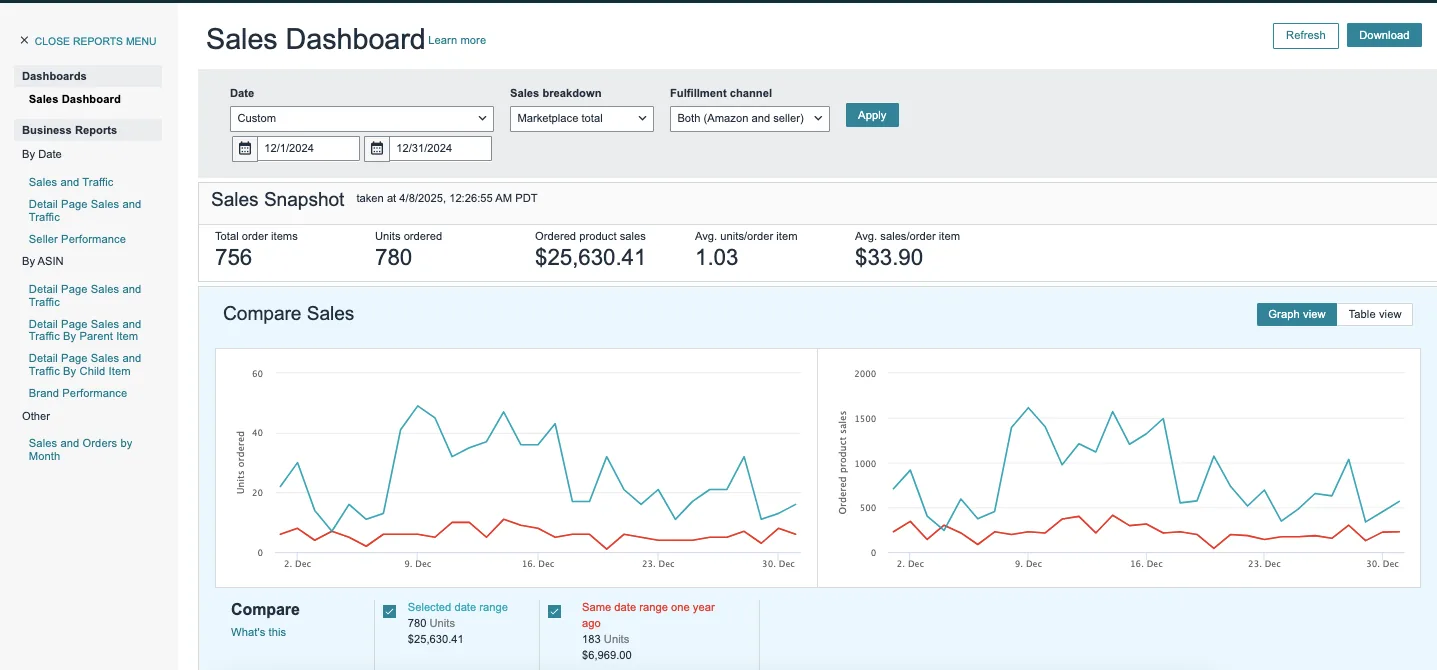Open the Learn more link

pyautogui.click(x=457, y=41)
